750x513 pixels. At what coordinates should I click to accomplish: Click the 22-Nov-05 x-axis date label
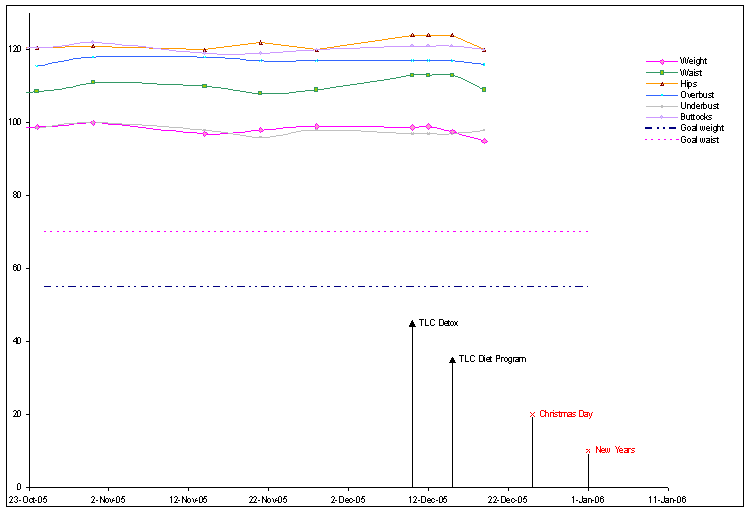tap(268, 500)
